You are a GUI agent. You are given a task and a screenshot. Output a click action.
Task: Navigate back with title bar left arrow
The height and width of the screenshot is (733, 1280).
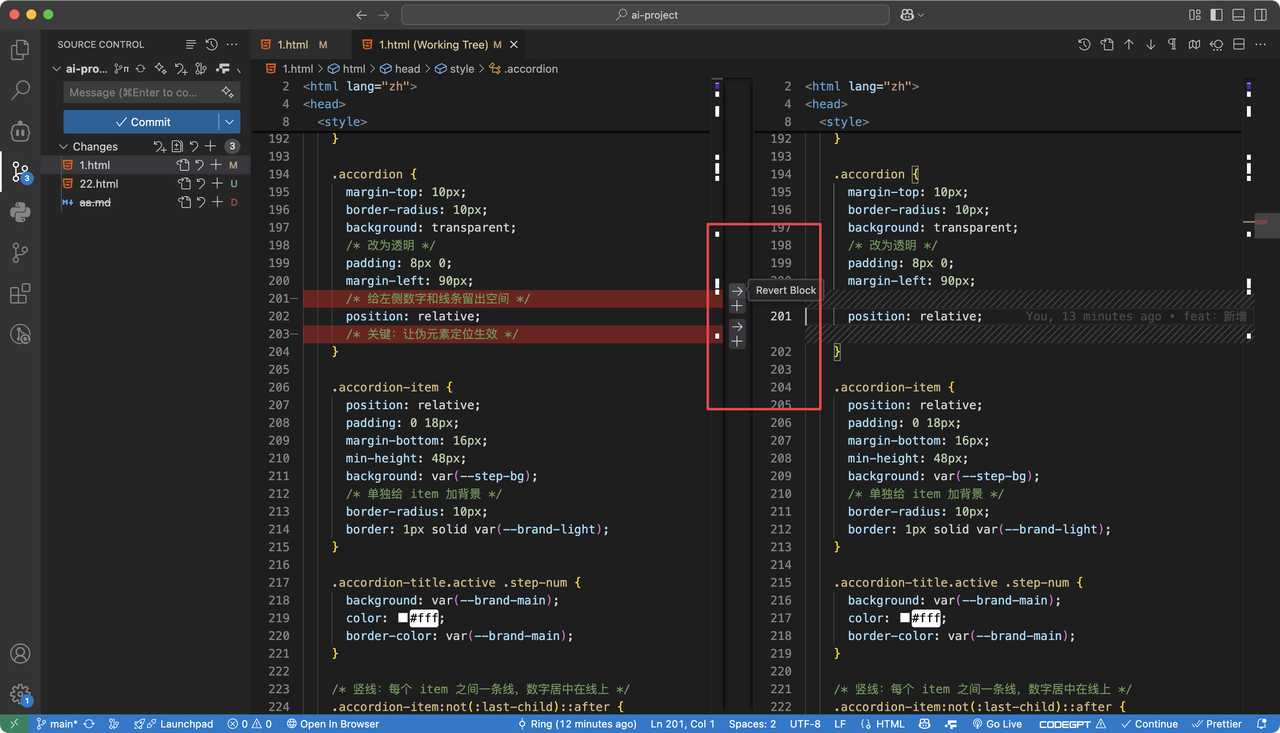click(x=362, y=15)
